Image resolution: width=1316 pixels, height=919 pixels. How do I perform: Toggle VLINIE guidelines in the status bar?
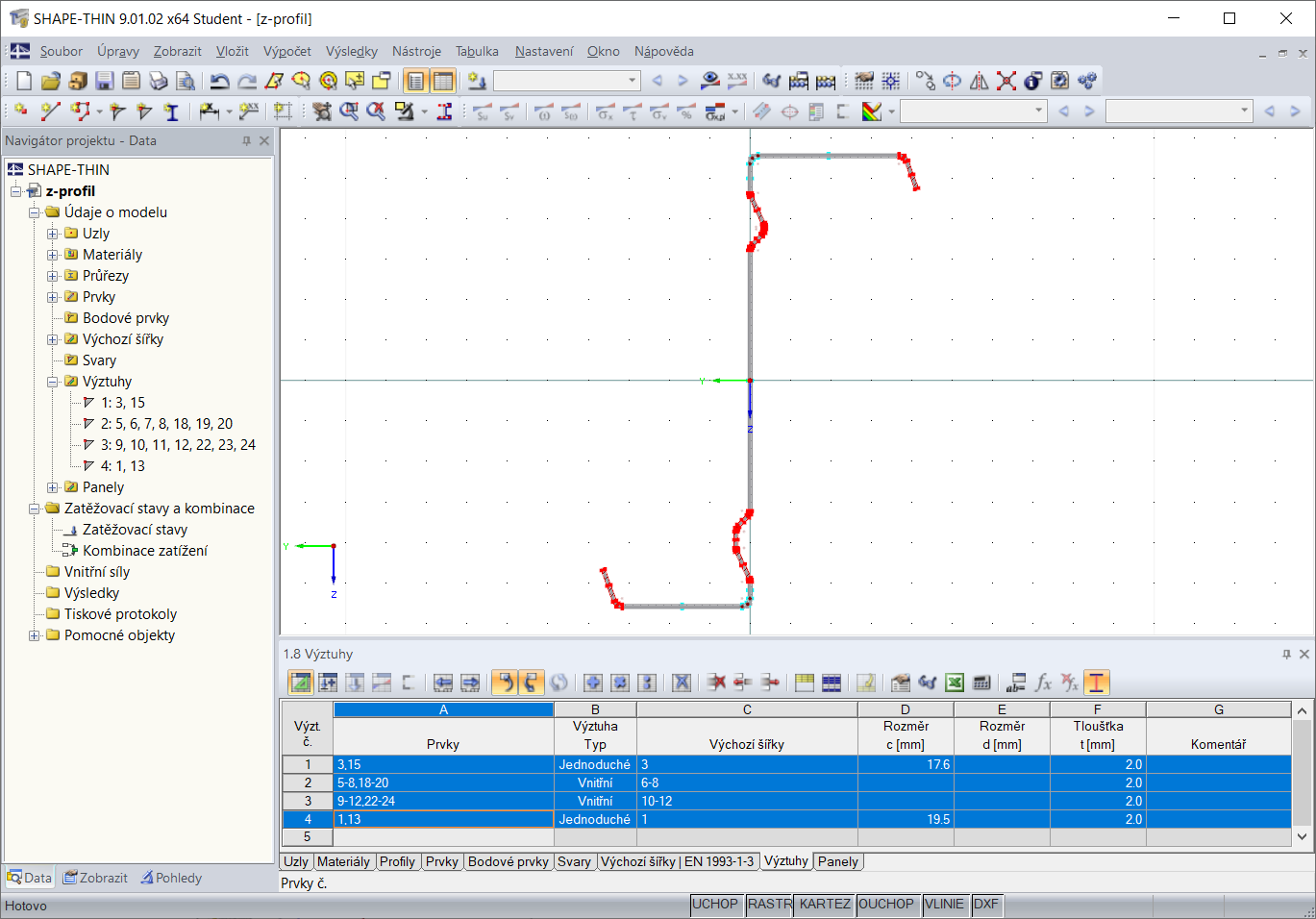click(944, 905)
